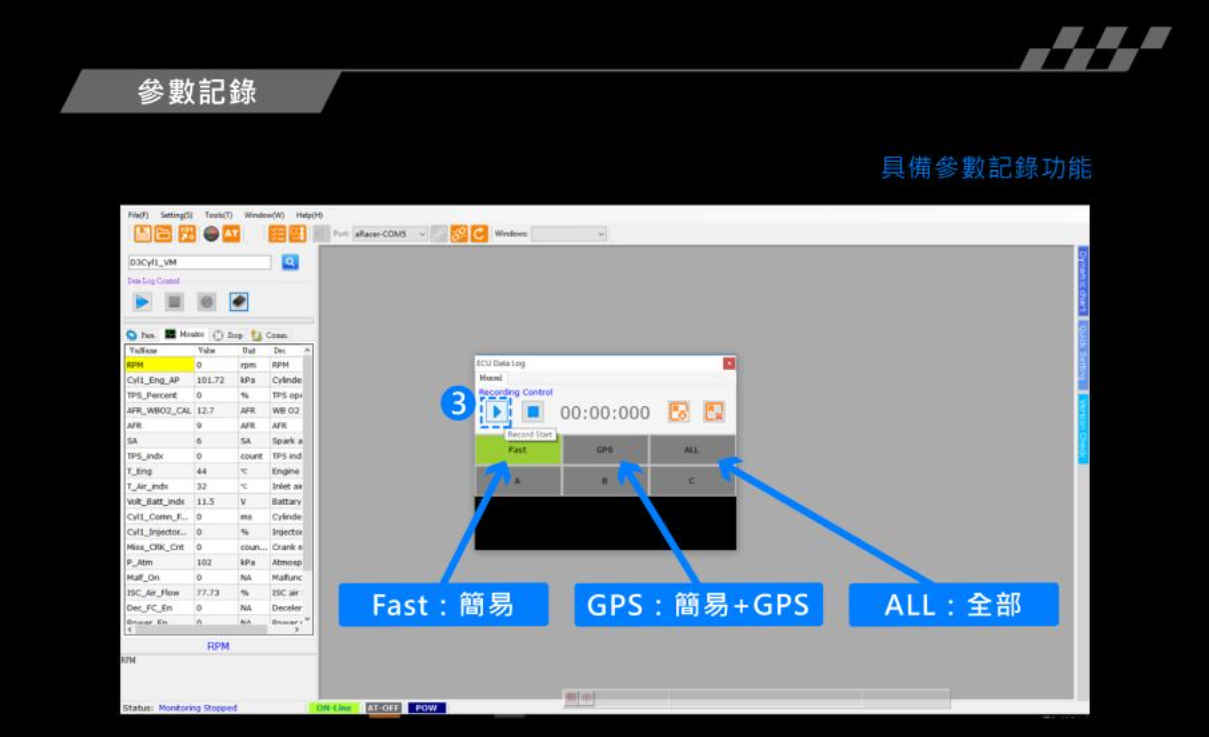The width and height of the screenshot is (1209, 737).
Task: Open the File(F) menu
Action: click(138, 215)
